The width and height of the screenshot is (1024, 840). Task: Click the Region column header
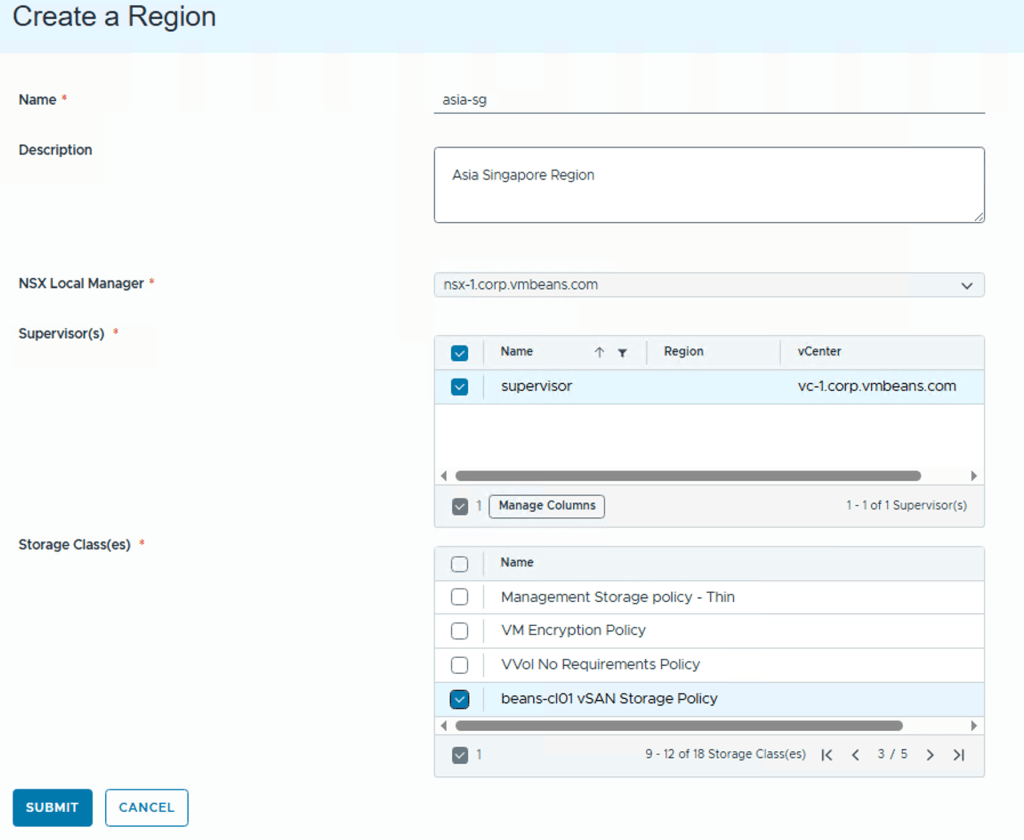click(684, 352)
